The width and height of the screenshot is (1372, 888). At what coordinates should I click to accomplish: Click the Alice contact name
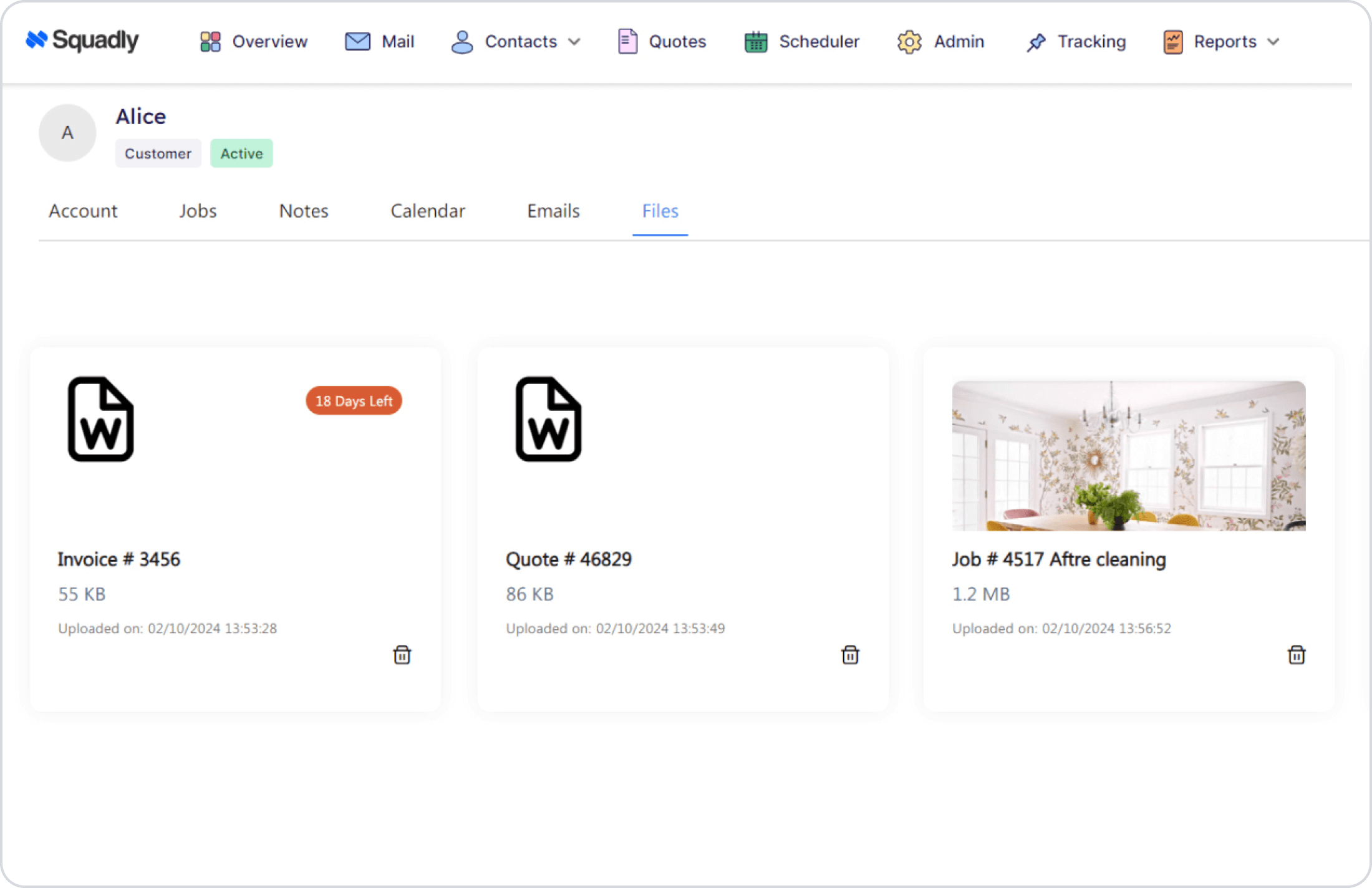pos(141,117)
